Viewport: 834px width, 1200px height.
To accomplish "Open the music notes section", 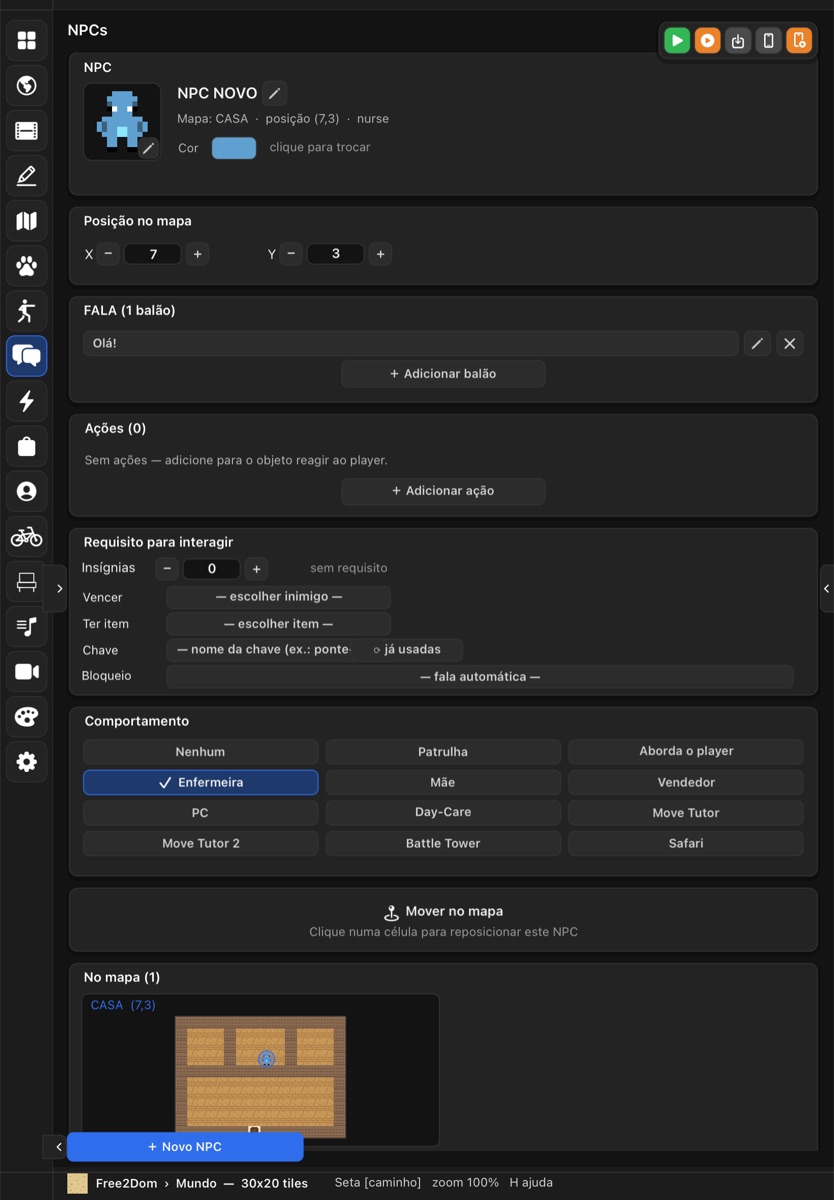I will pyautogui.click(x=27, y=627).
